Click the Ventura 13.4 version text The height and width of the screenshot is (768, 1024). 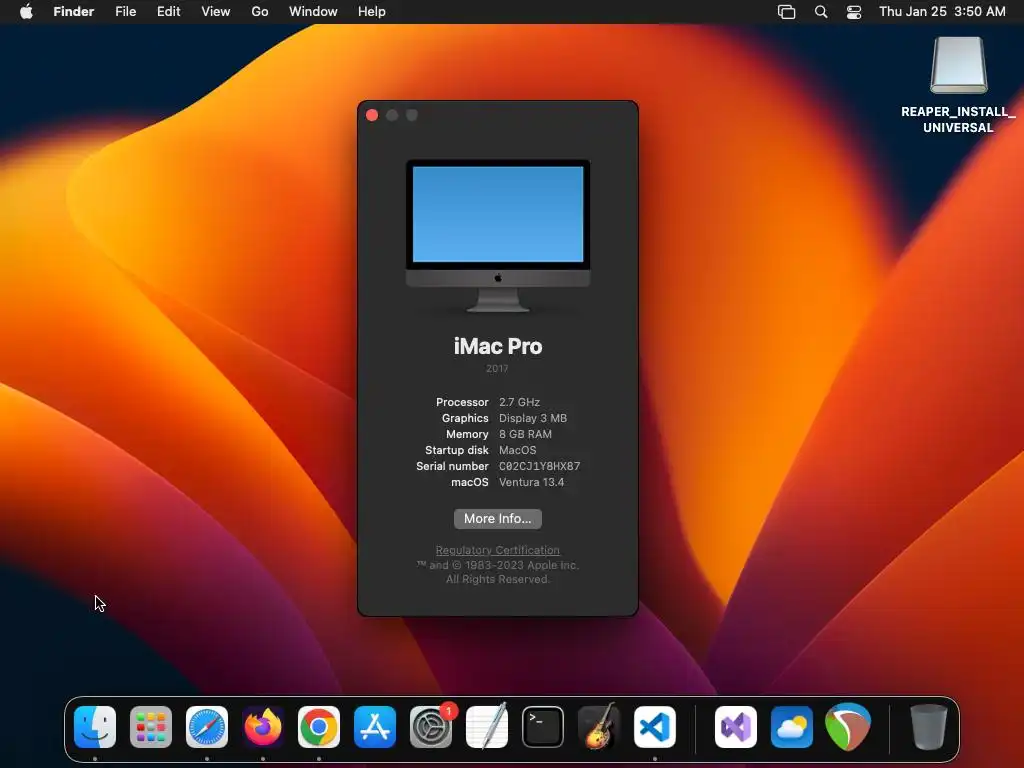532,482
